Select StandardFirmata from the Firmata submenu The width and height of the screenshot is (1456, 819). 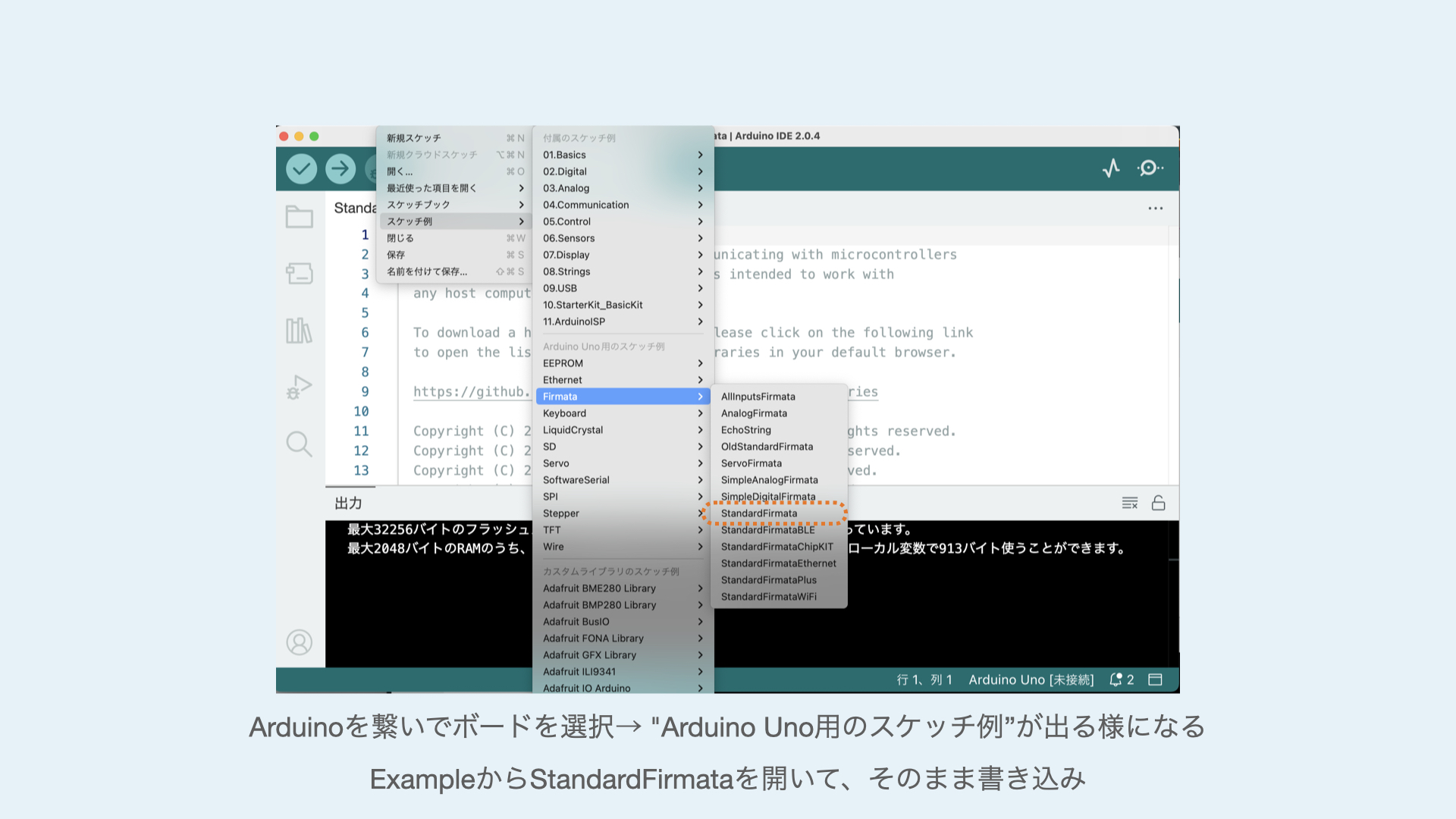(759, 513)
